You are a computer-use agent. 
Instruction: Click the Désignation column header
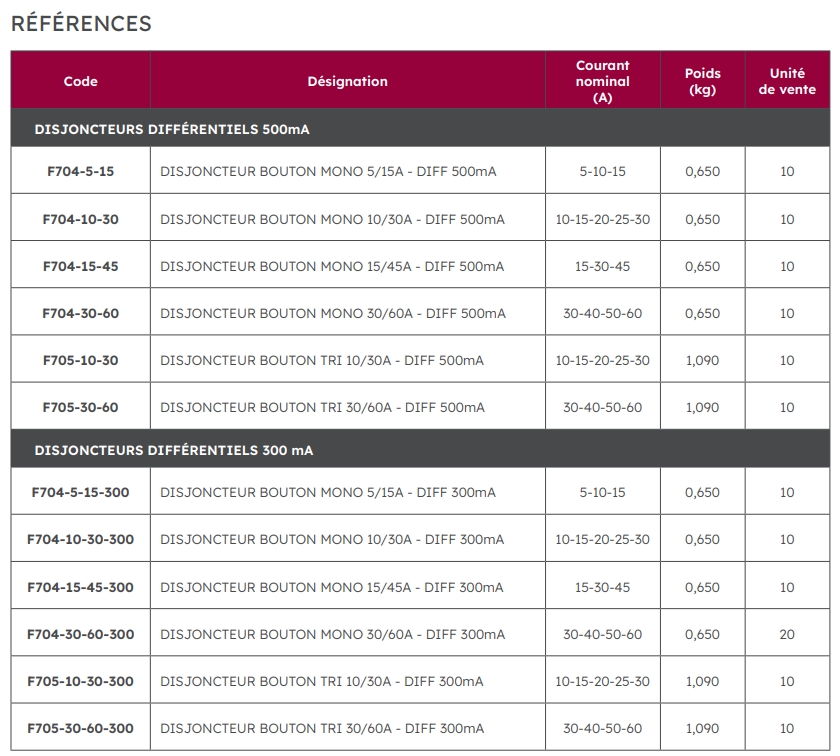click(x=347, y=81)
